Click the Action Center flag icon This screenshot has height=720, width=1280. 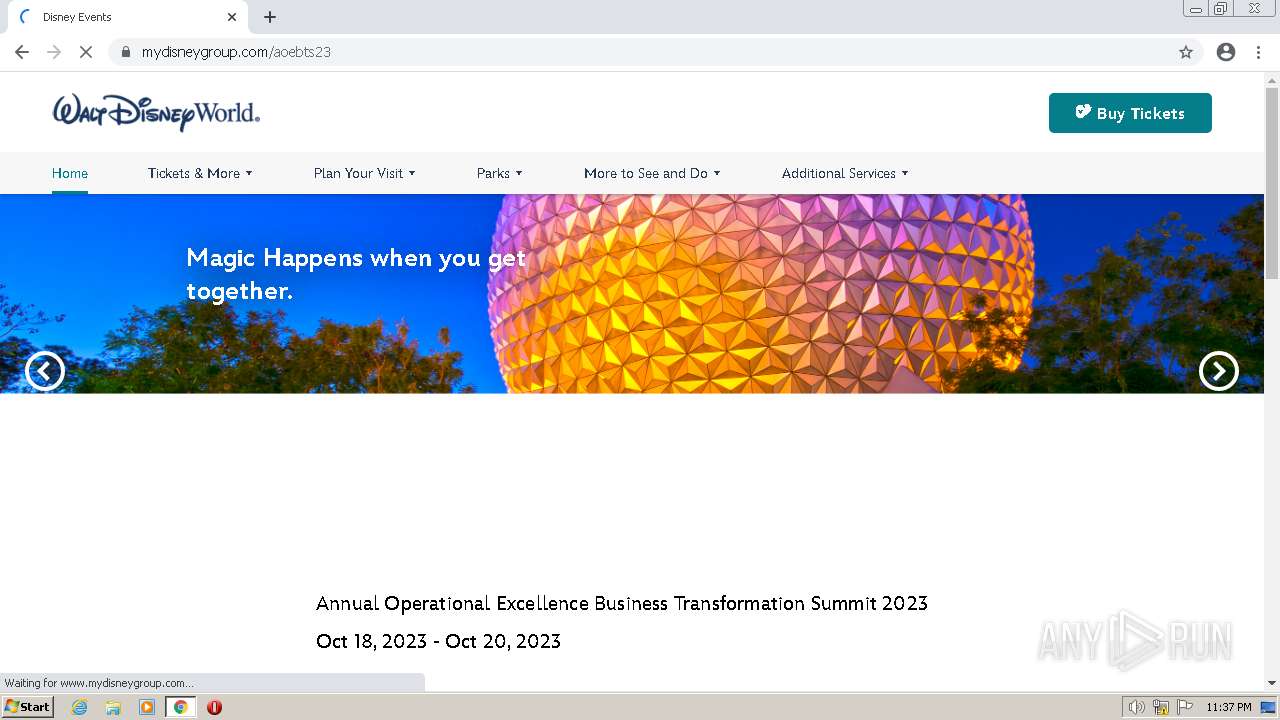1185,707
